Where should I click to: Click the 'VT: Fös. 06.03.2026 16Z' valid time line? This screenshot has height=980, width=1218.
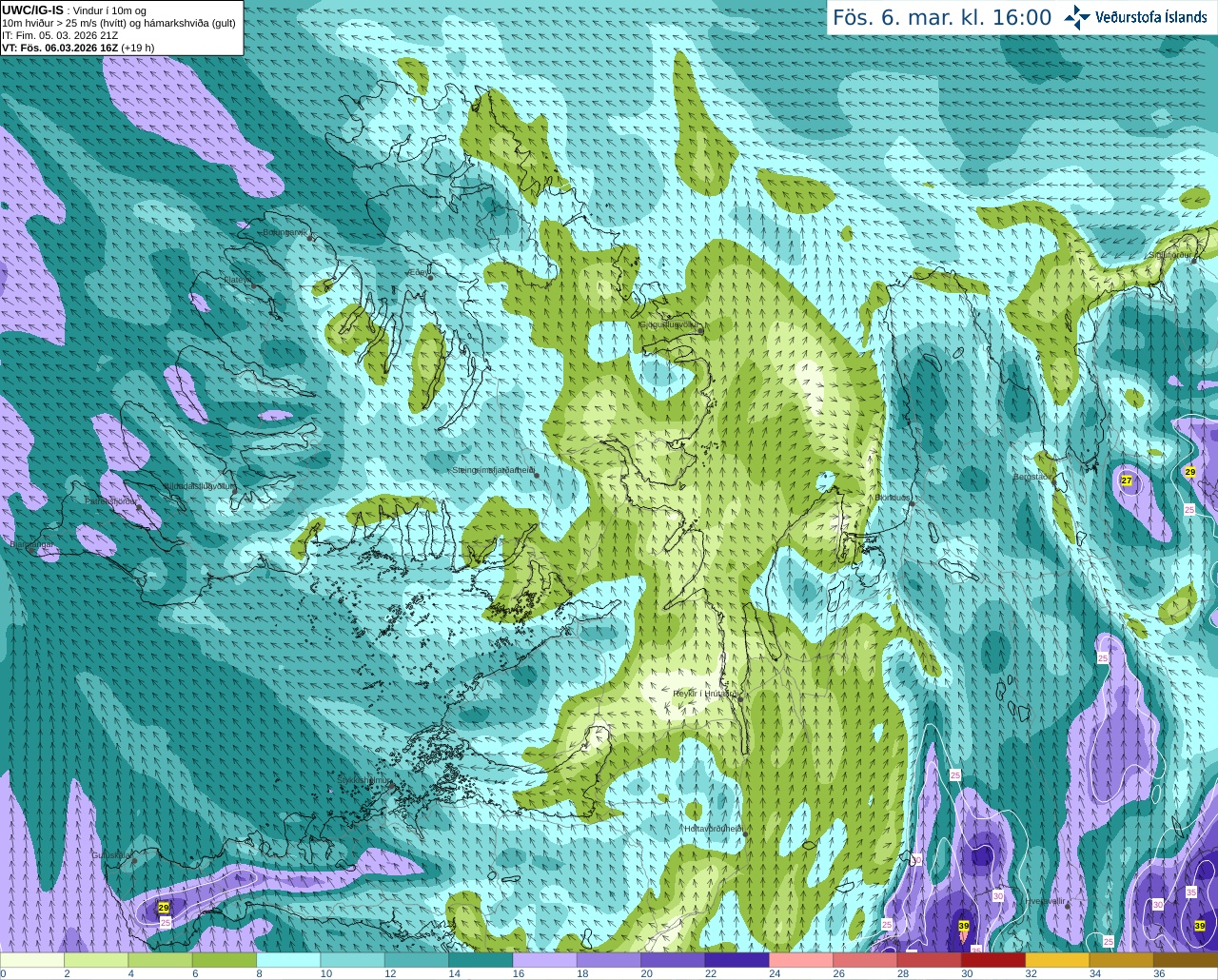(x=78, y=48)
